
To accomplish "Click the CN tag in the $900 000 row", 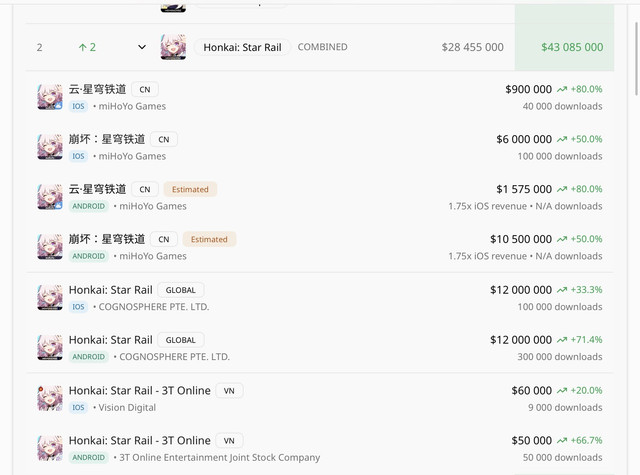I will click(145, 89).
